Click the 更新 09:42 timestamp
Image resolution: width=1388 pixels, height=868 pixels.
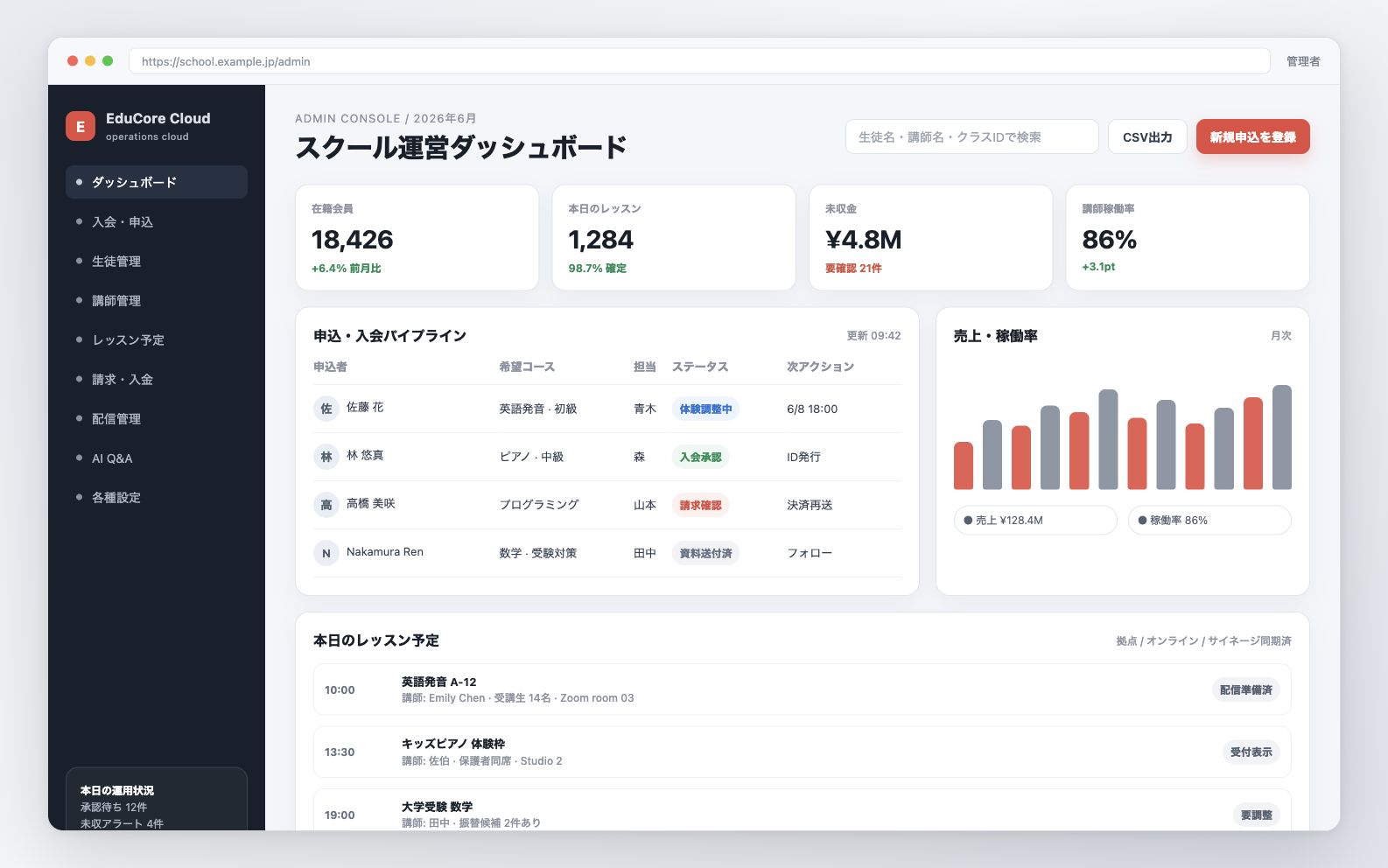[x=873, y=336]
